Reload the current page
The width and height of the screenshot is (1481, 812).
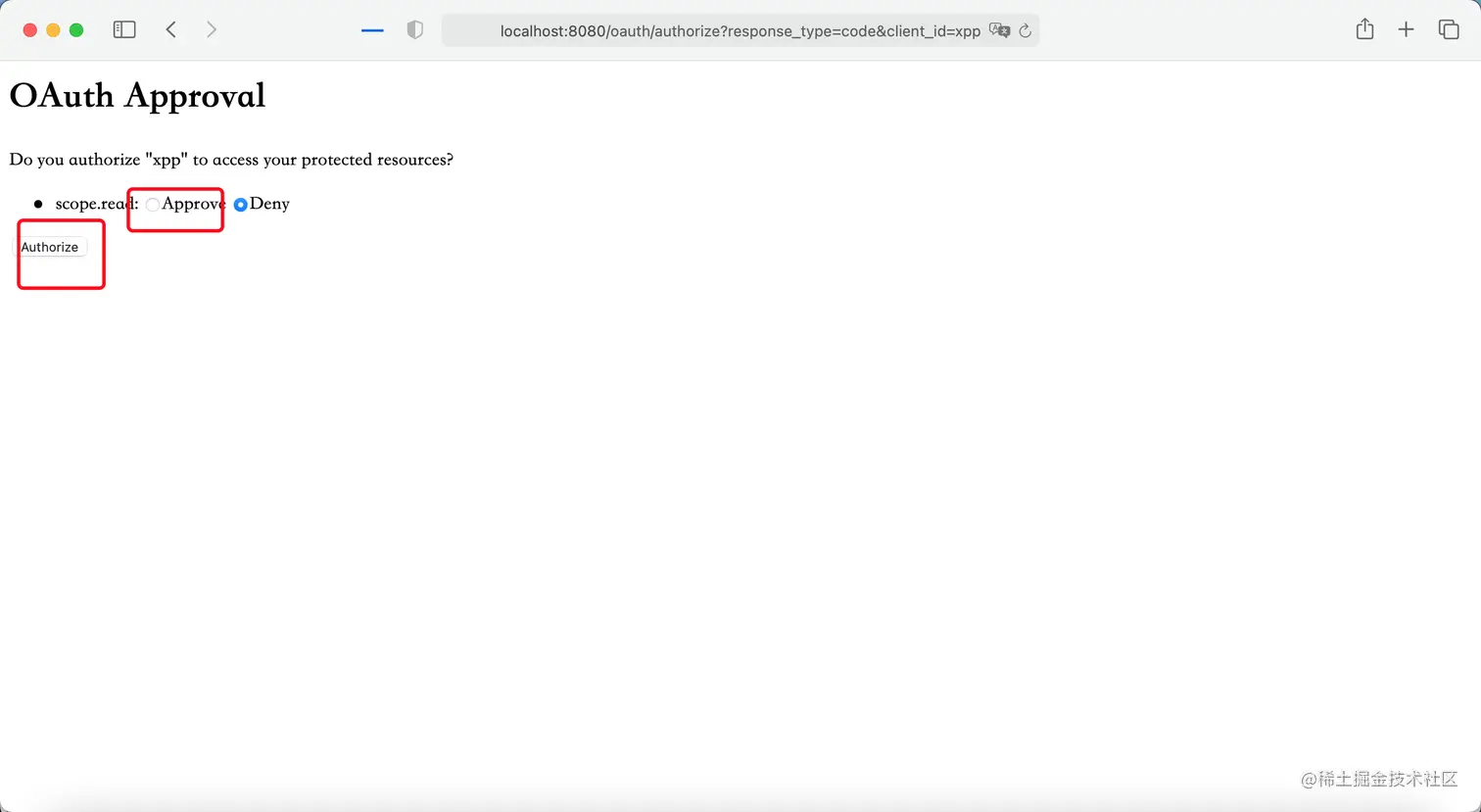[1026, 30]
